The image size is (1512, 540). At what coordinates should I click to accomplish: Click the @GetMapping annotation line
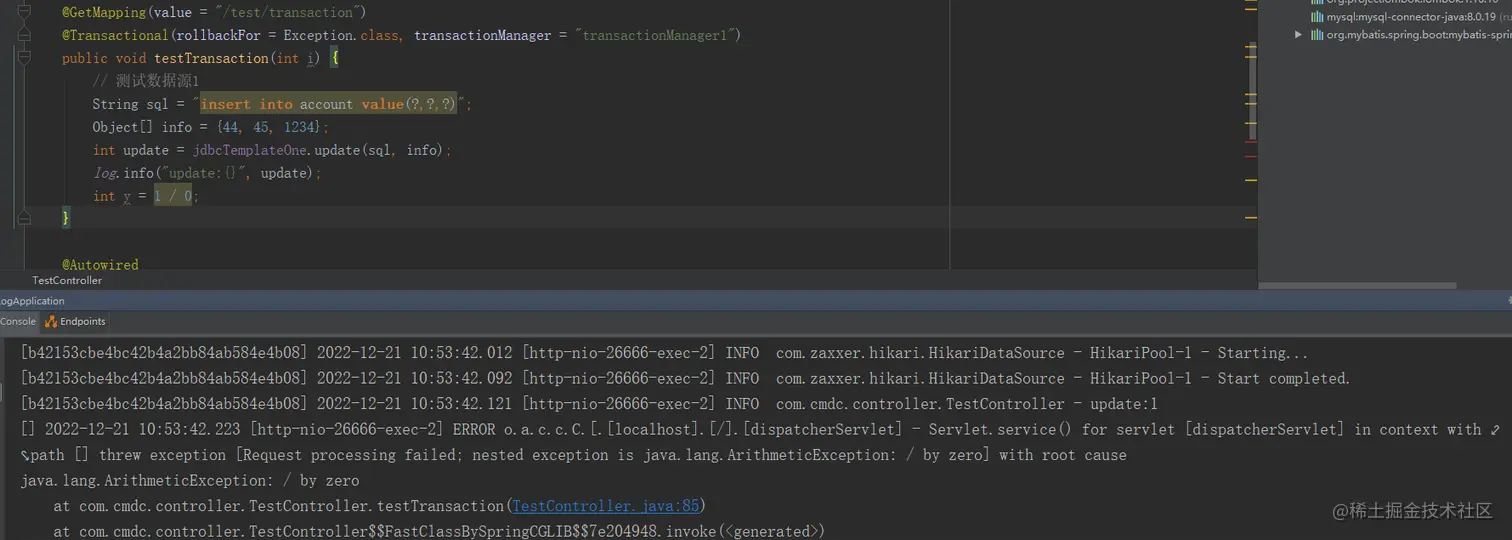(x=213, y=12)
